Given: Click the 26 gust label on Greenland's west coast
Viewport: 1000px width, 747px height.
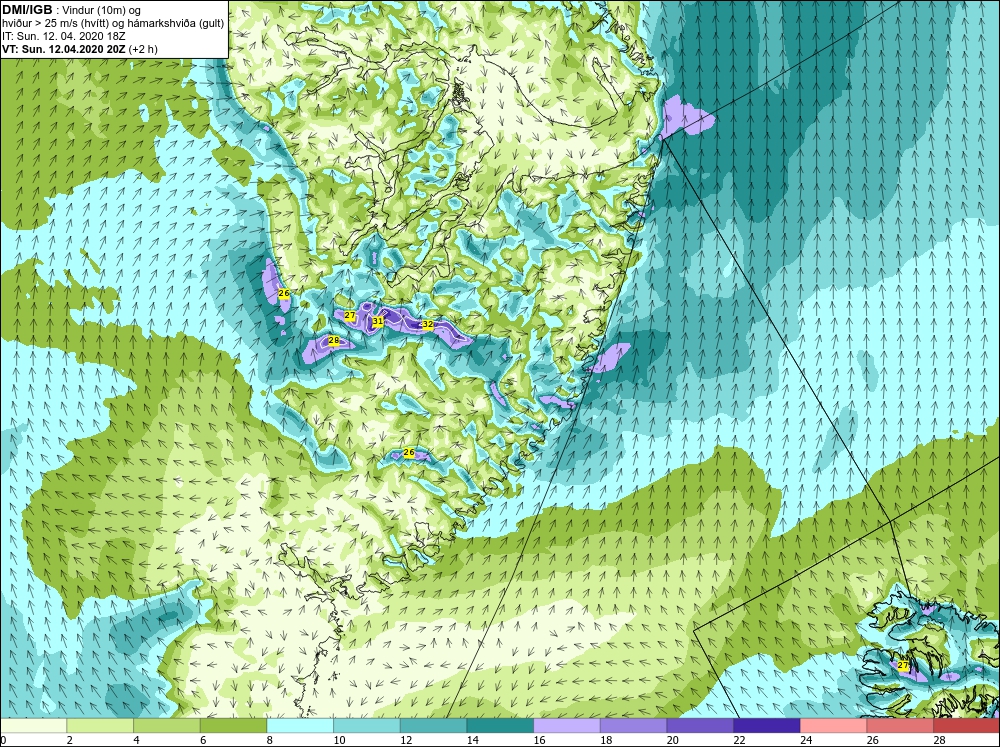Looking at the screenshot, I should [x=284, y=293].
